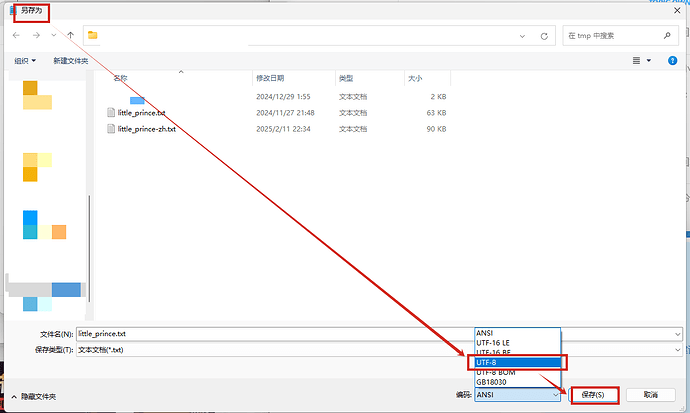Refresh the current folder view
690x413 pixels.
pos(544,36)
